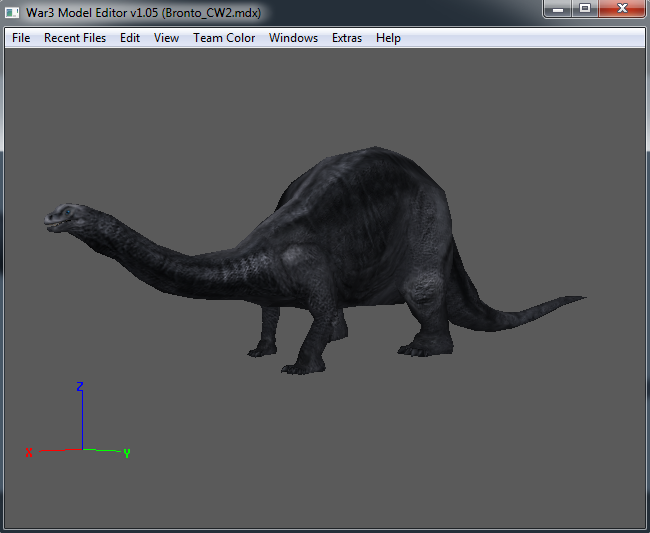Image resolution: width=650 pixels, height=533 pixels.
Task: Open the Recent Files menu
Action: point(75,38)
